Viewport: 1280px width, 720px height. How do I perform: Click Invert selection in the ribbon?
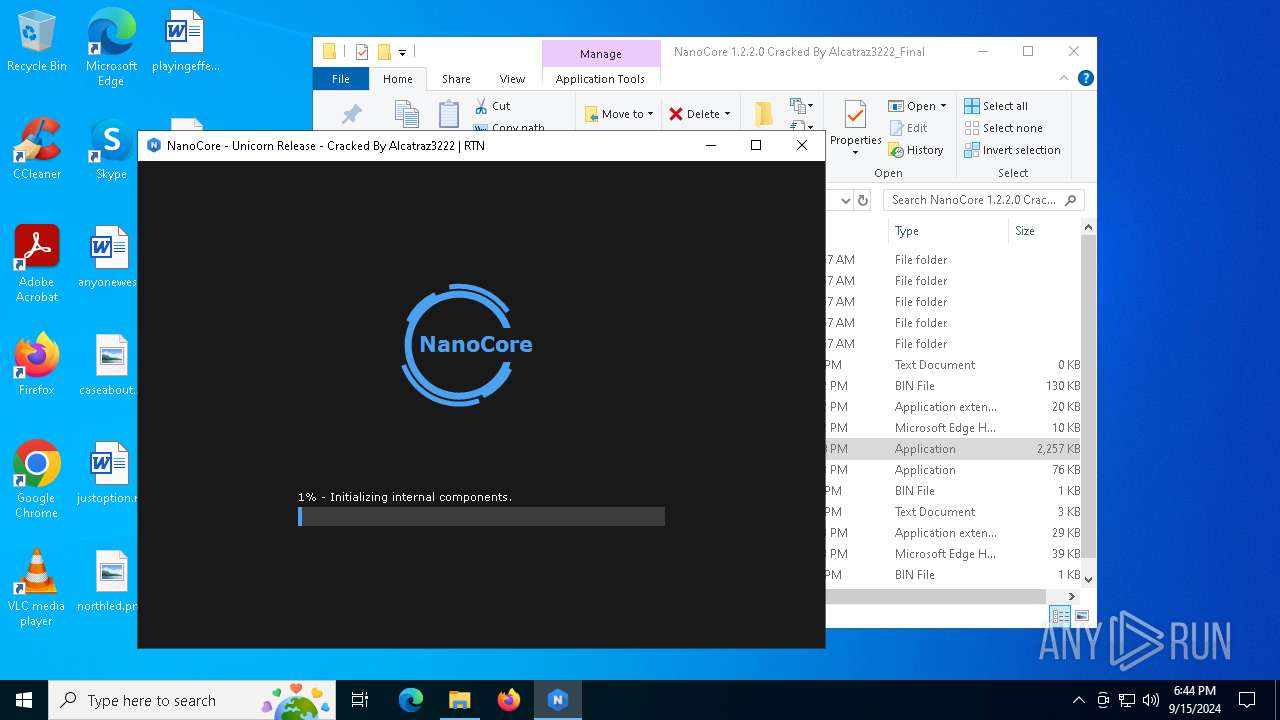click(1012, 150)
